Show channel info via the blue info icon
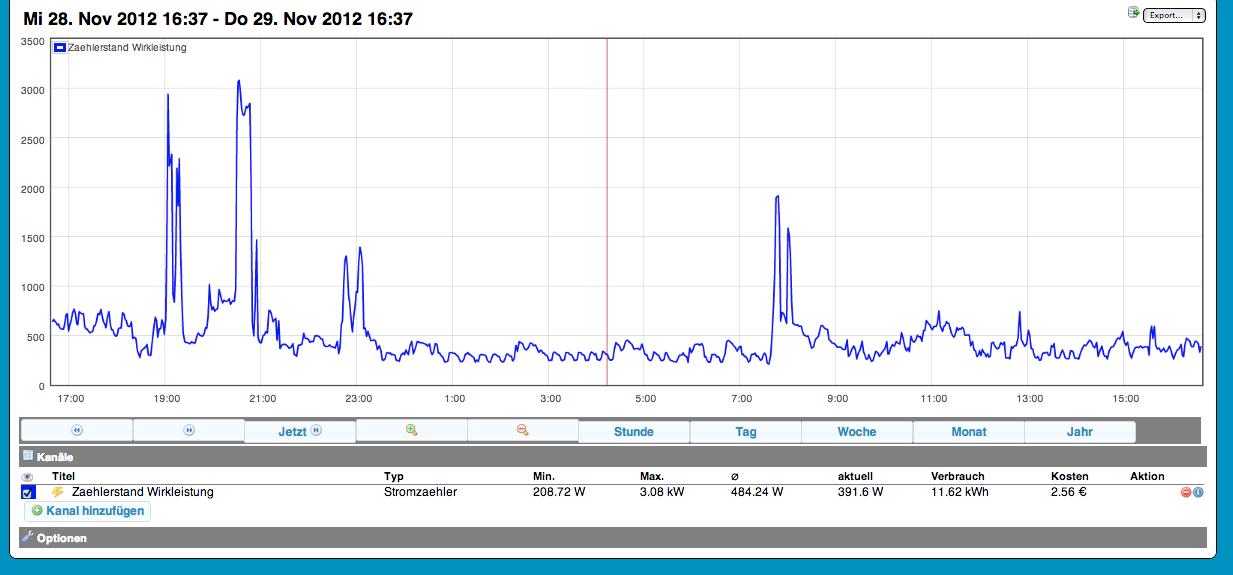 (x=1198, y=492)
